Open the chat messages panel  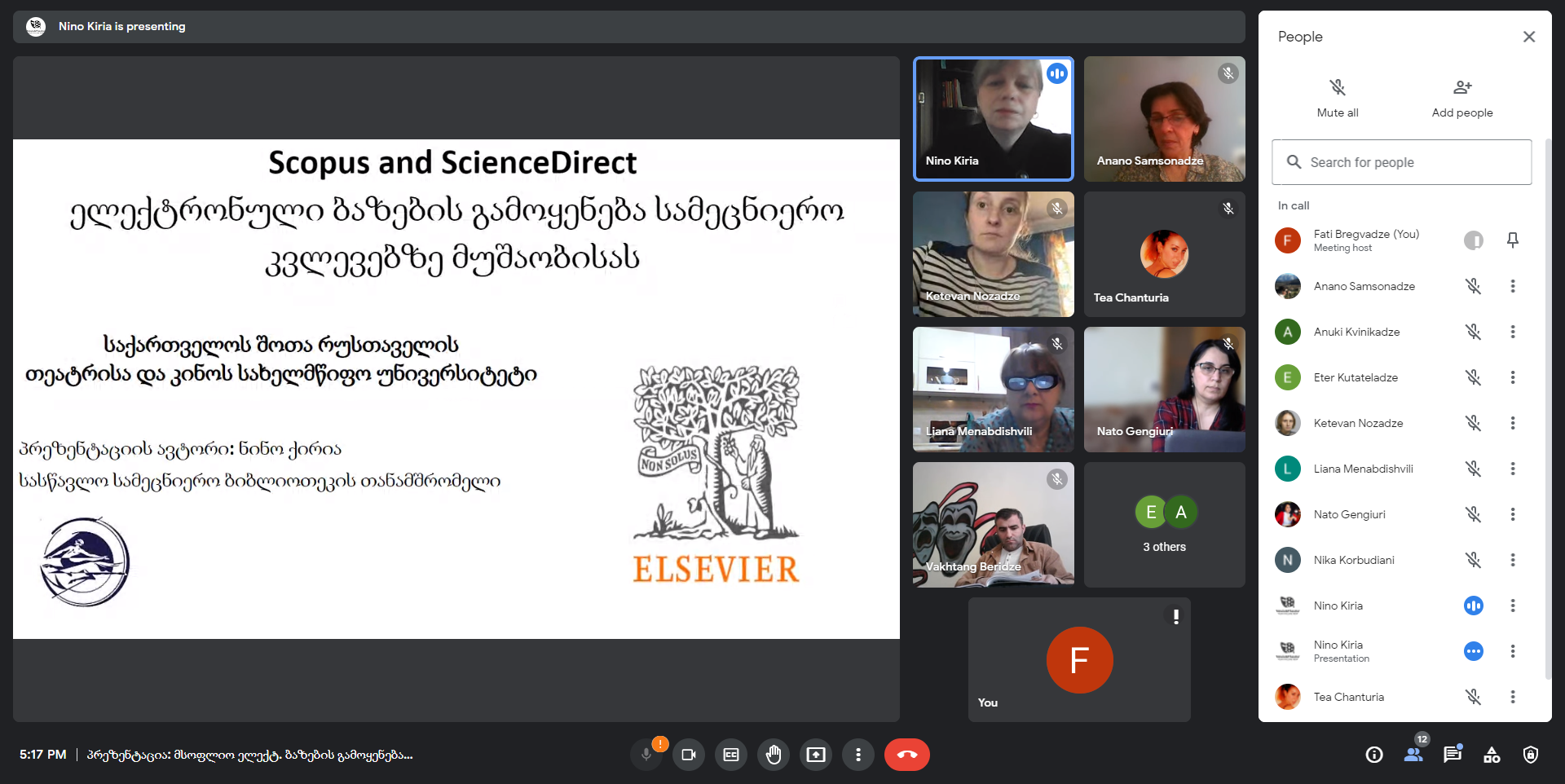[1453, 755]
